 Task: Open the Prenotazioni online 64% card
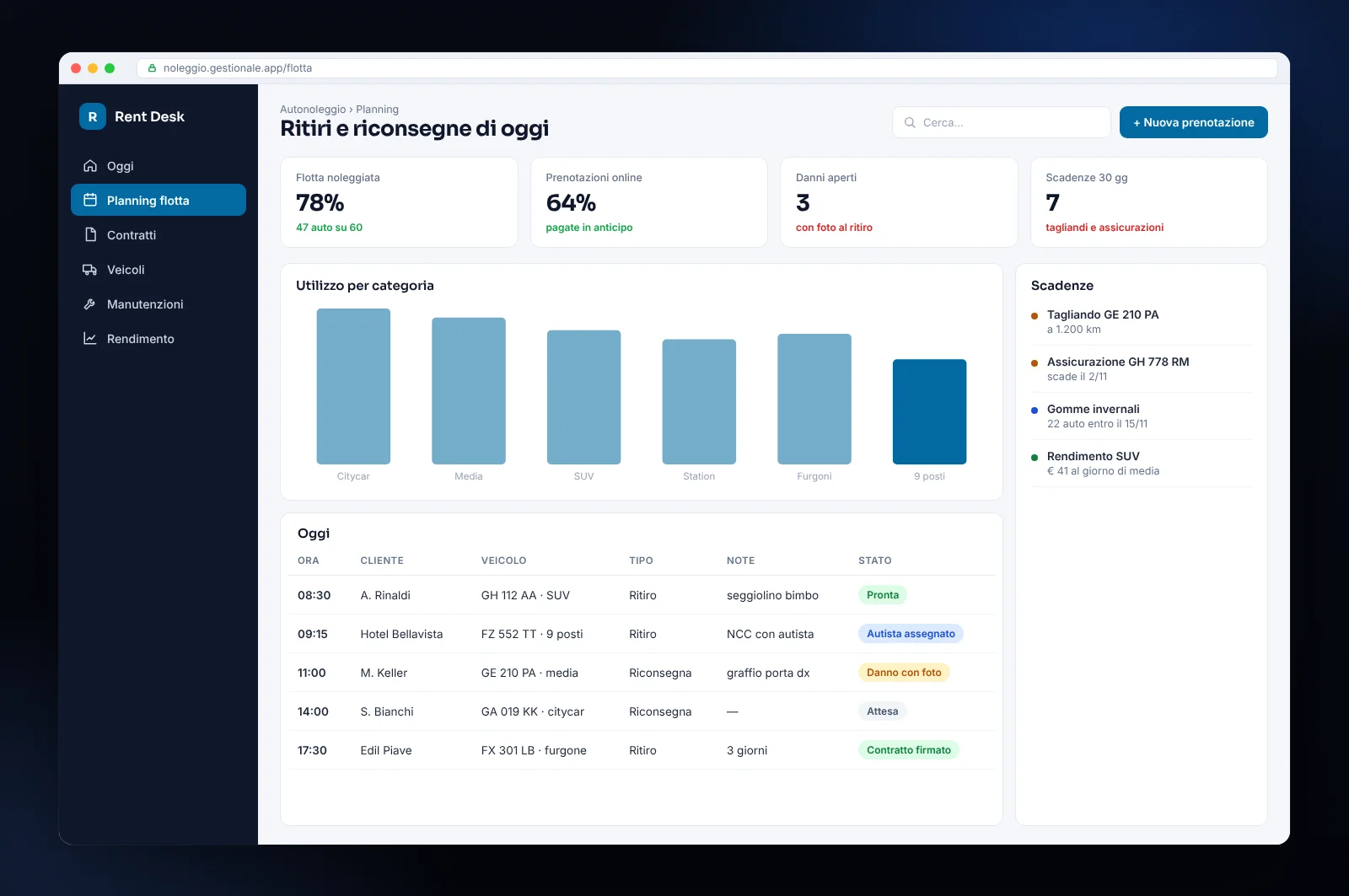point(649,202)
